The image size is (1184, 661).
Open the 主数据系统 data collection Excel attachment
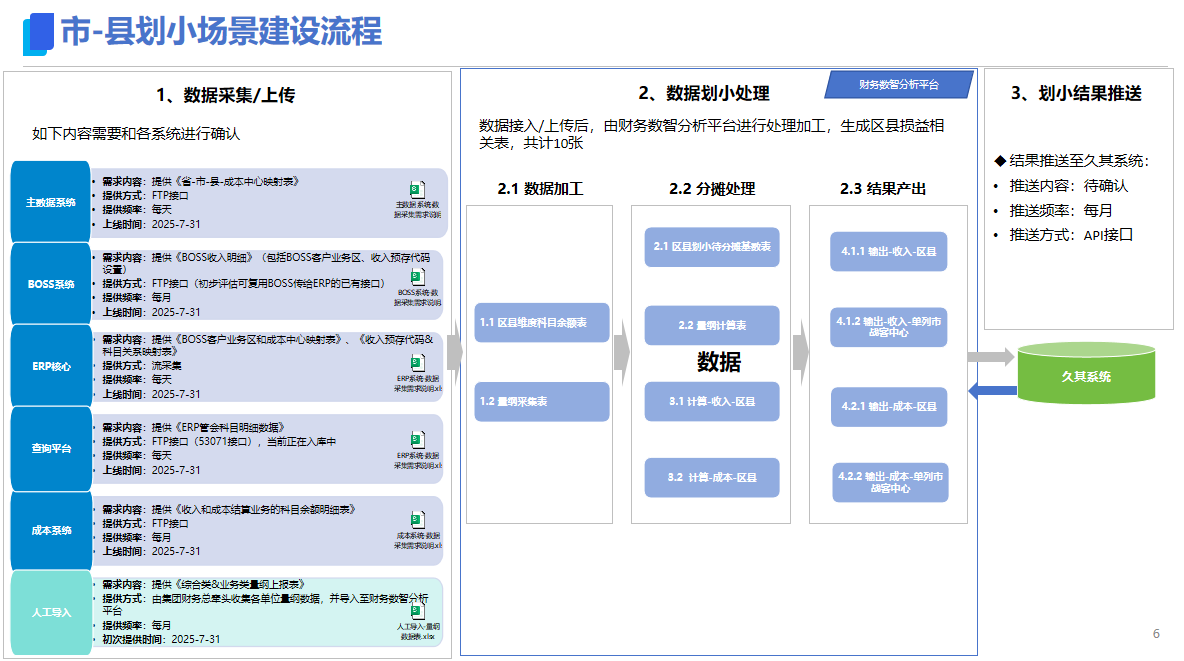(418, 199)
